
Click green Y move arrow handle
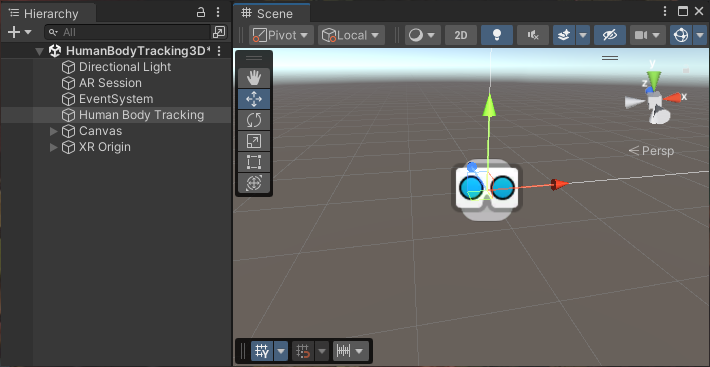pos(489,105)
